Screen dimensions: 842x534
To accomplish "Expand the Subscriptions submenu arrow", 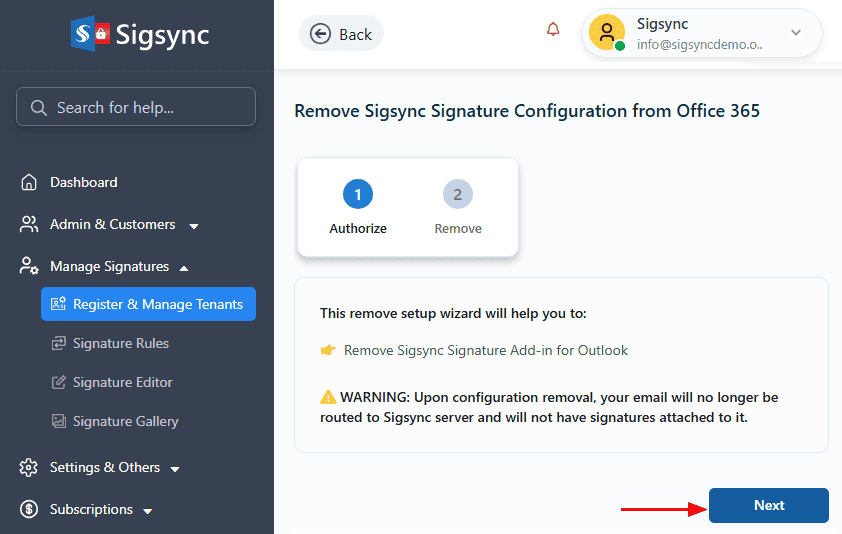I will point(148,510).
